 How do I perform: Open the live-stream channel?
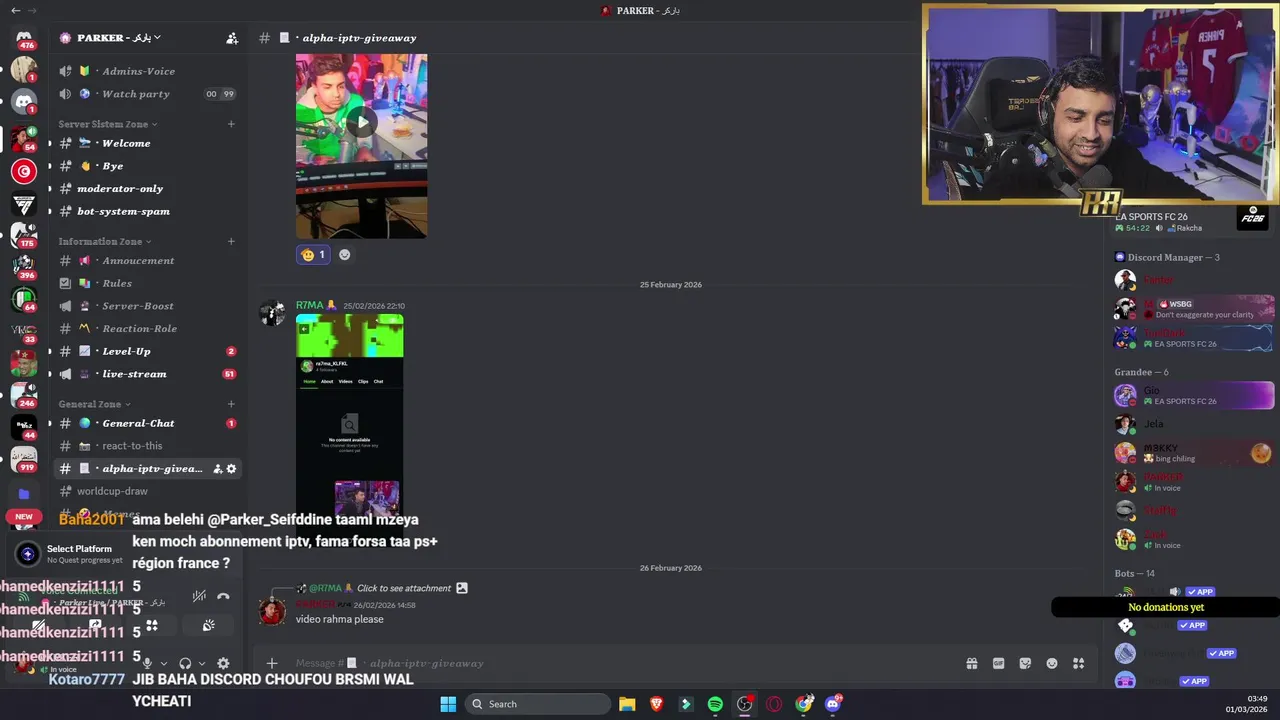(147, 374)
